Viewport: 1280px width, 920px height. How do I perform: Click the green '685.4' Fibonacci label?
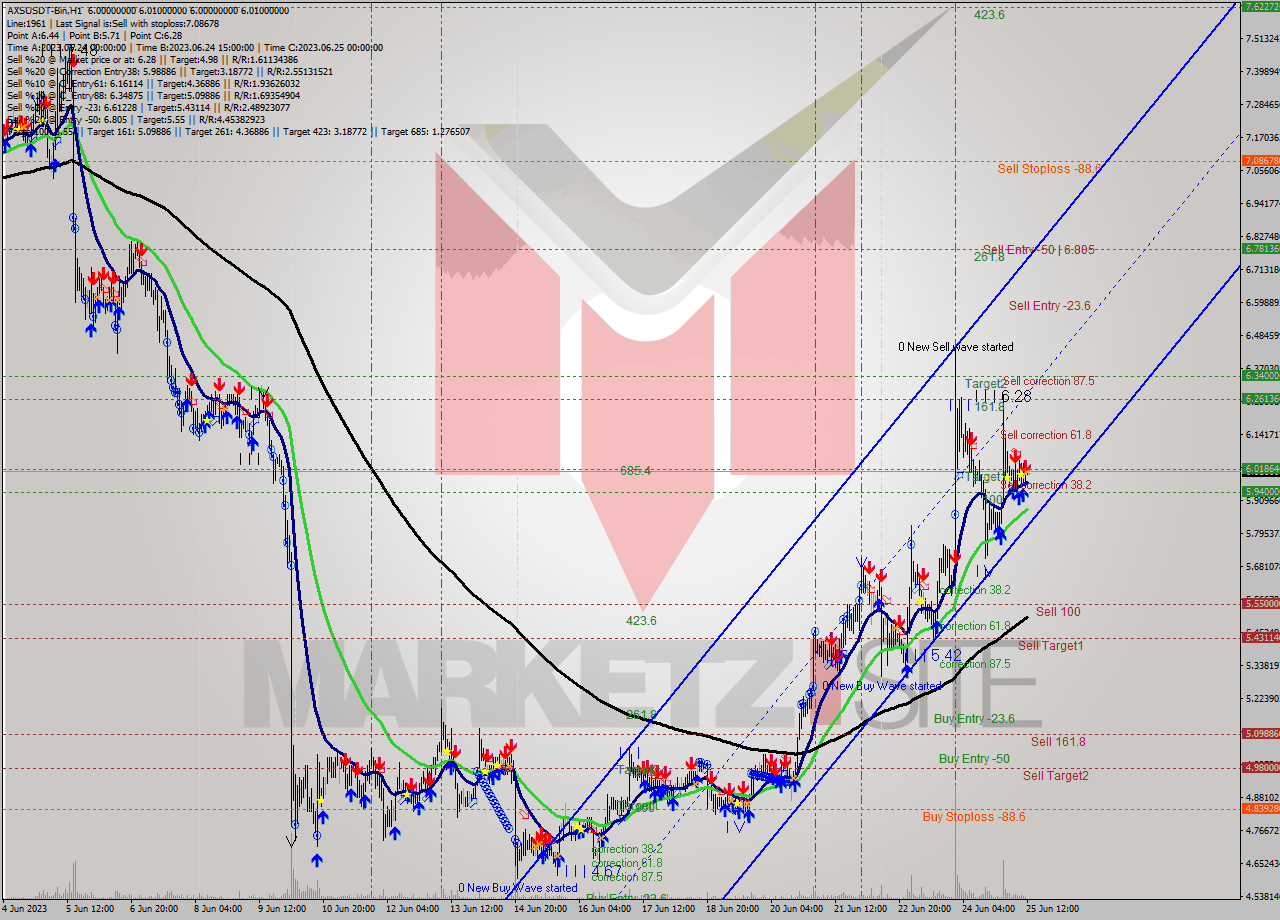coord(636,470)
